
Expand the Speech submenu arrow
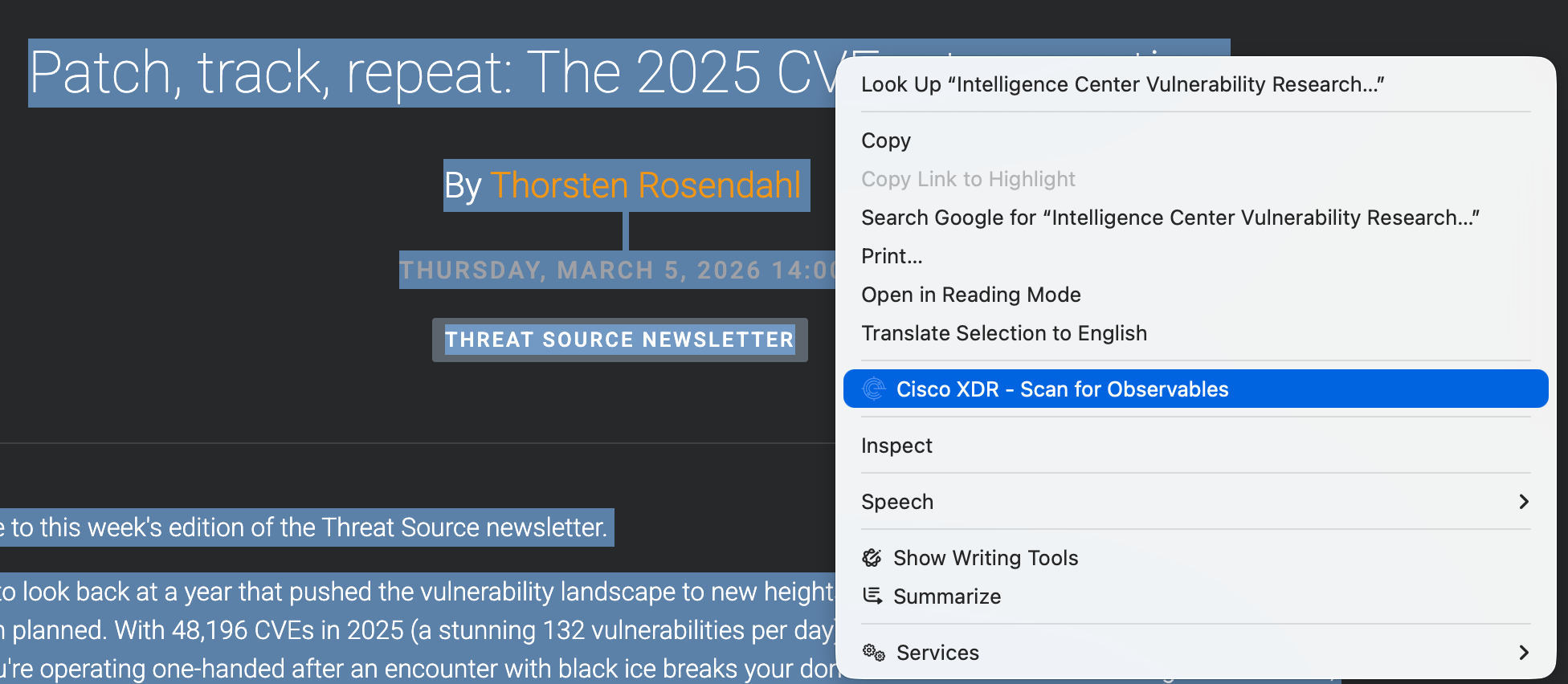click(1523, 502)
